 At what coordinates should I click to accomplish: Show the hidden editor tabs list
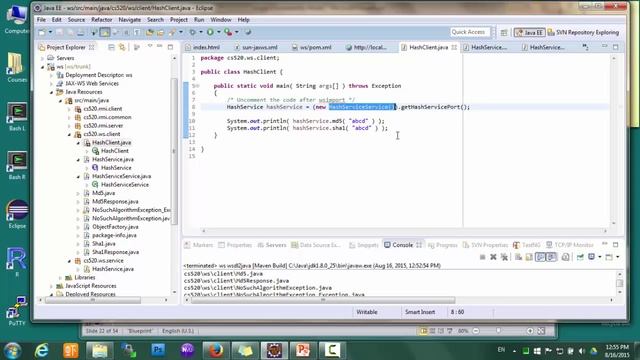(585, 47)
